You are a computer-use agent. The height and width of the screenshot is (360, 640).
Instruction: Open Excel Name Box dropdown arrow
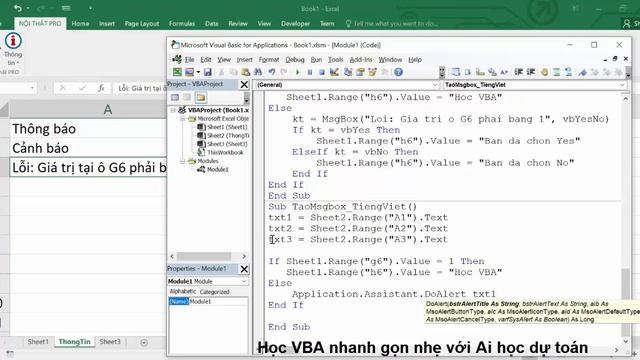click(32, 88)
